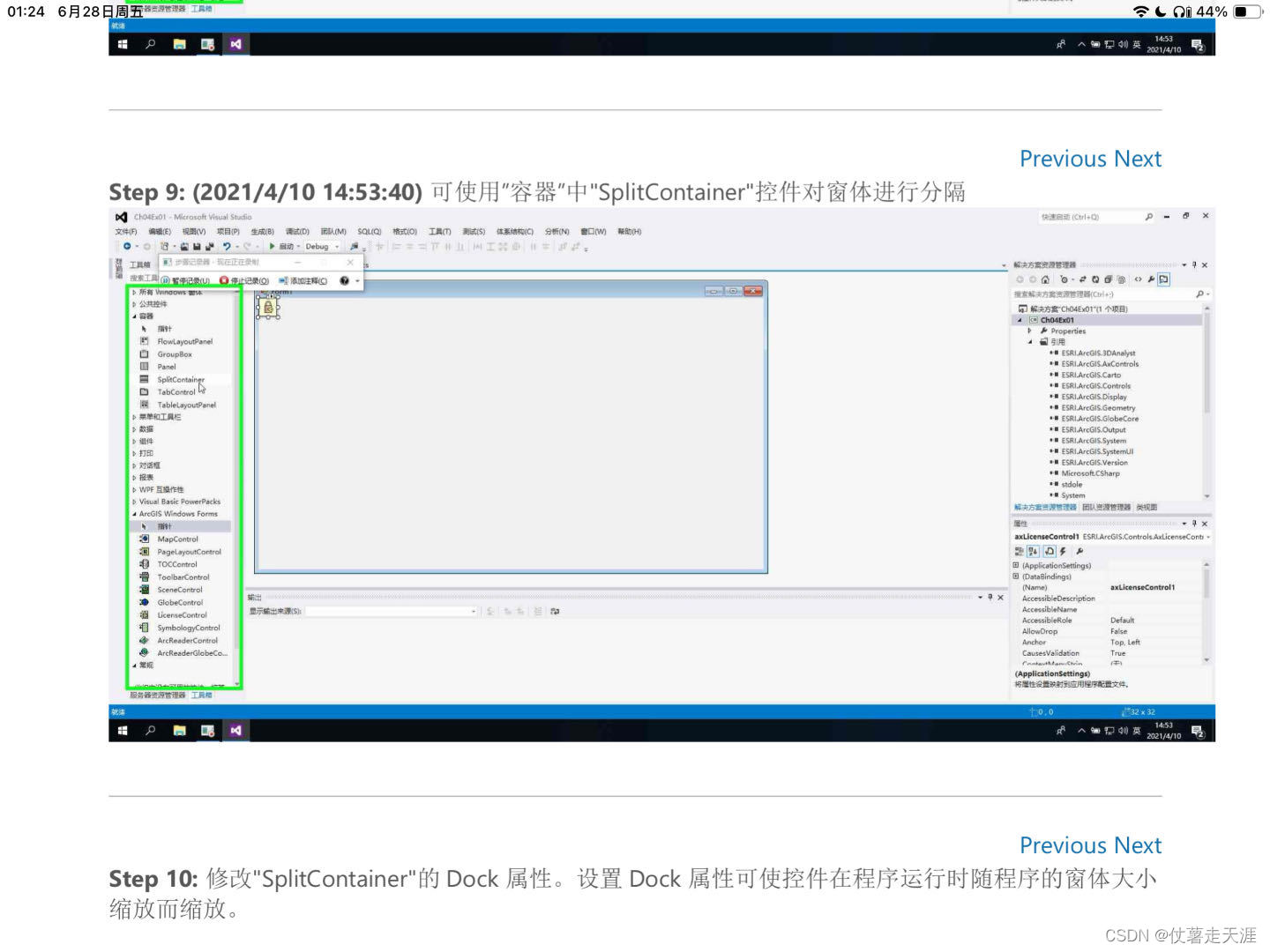Select the MapControl icon
Image resolution: width=1270 pixels, height=952 pixels.
coord(144,539)
